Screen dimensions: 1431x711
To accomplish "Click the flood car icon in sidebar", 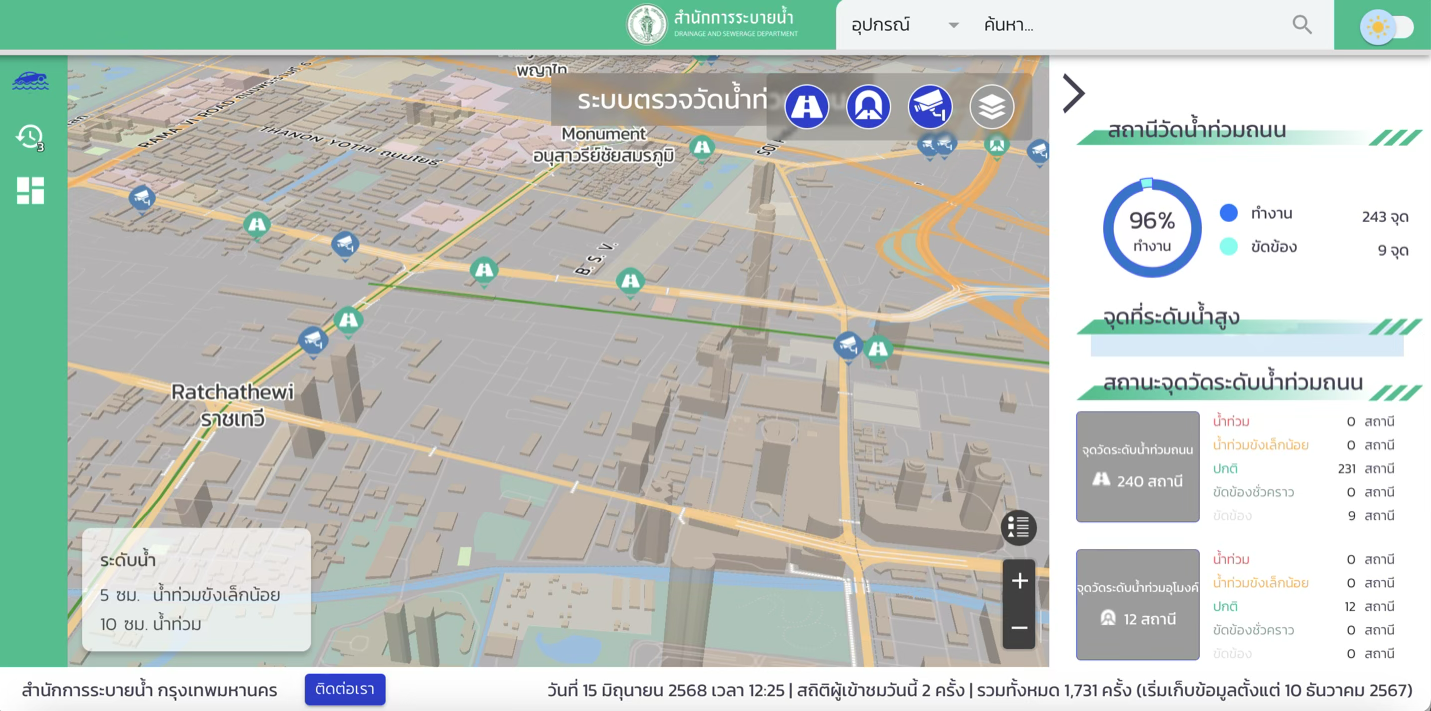I will [30, 81].
